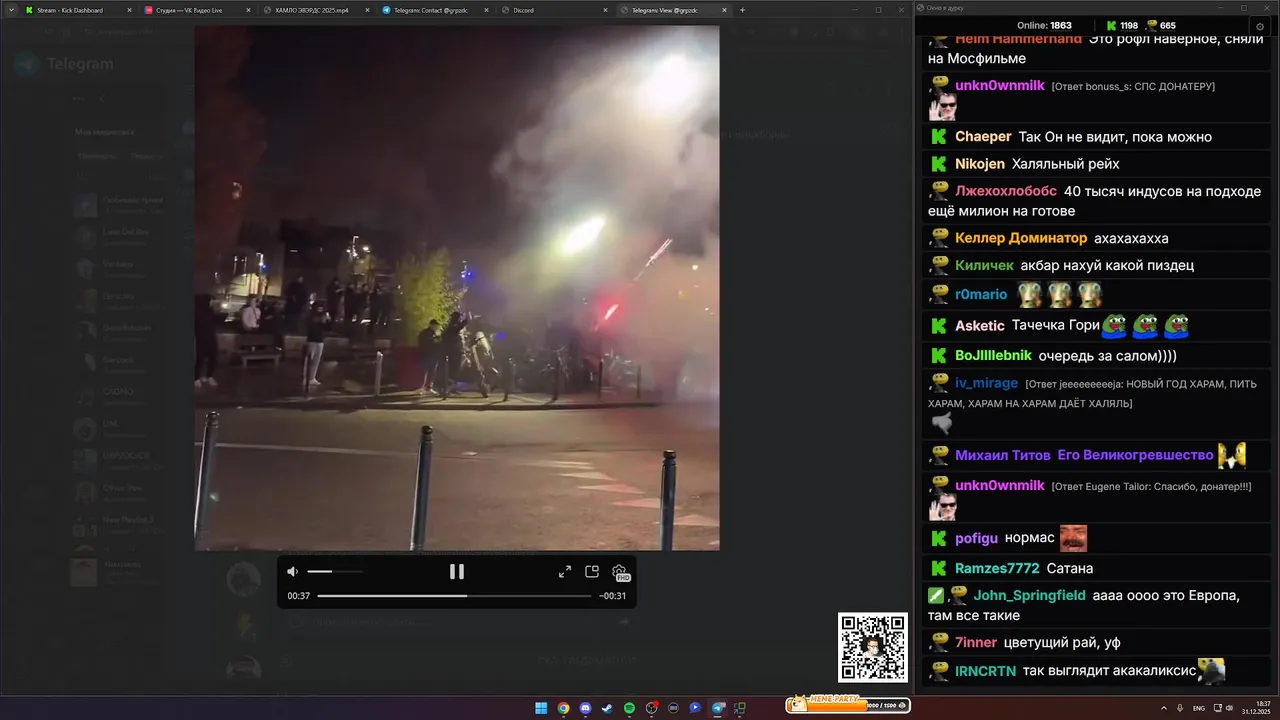Click the BoJIIIlebnik username
This screenshot has width=1280, height=720.
[x=993, y=355]
